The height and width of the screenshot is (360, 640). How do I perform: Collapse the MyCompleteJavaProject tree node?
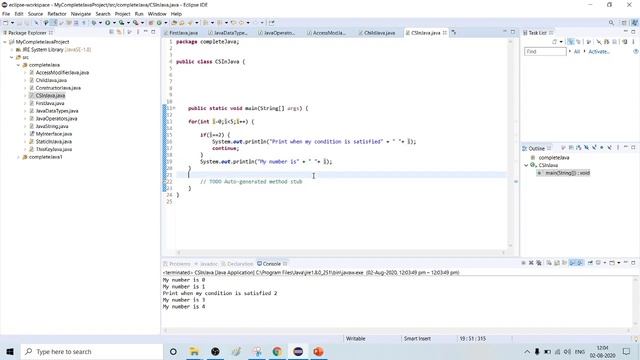tap(5, 42)
